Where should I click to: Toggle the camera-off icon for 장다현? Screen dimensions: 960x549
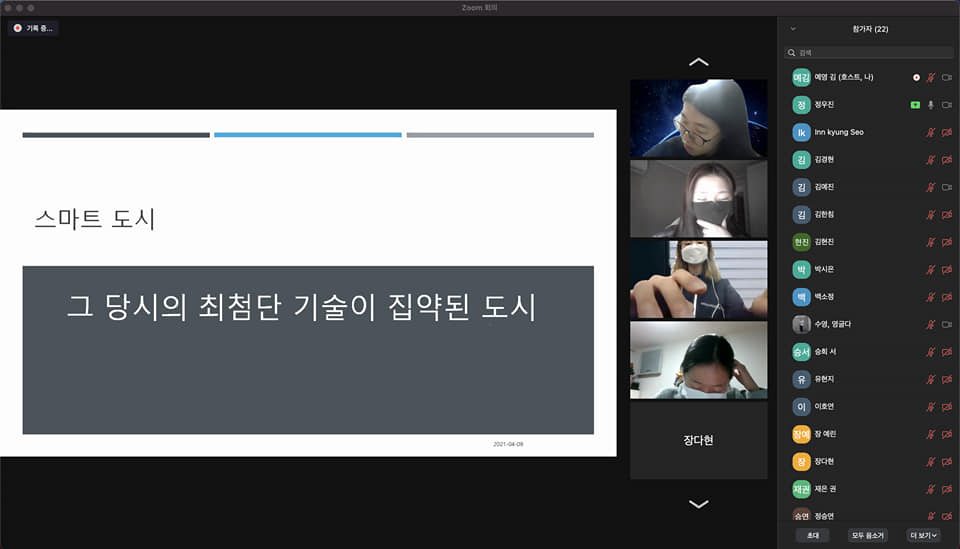tap(947, 461)
